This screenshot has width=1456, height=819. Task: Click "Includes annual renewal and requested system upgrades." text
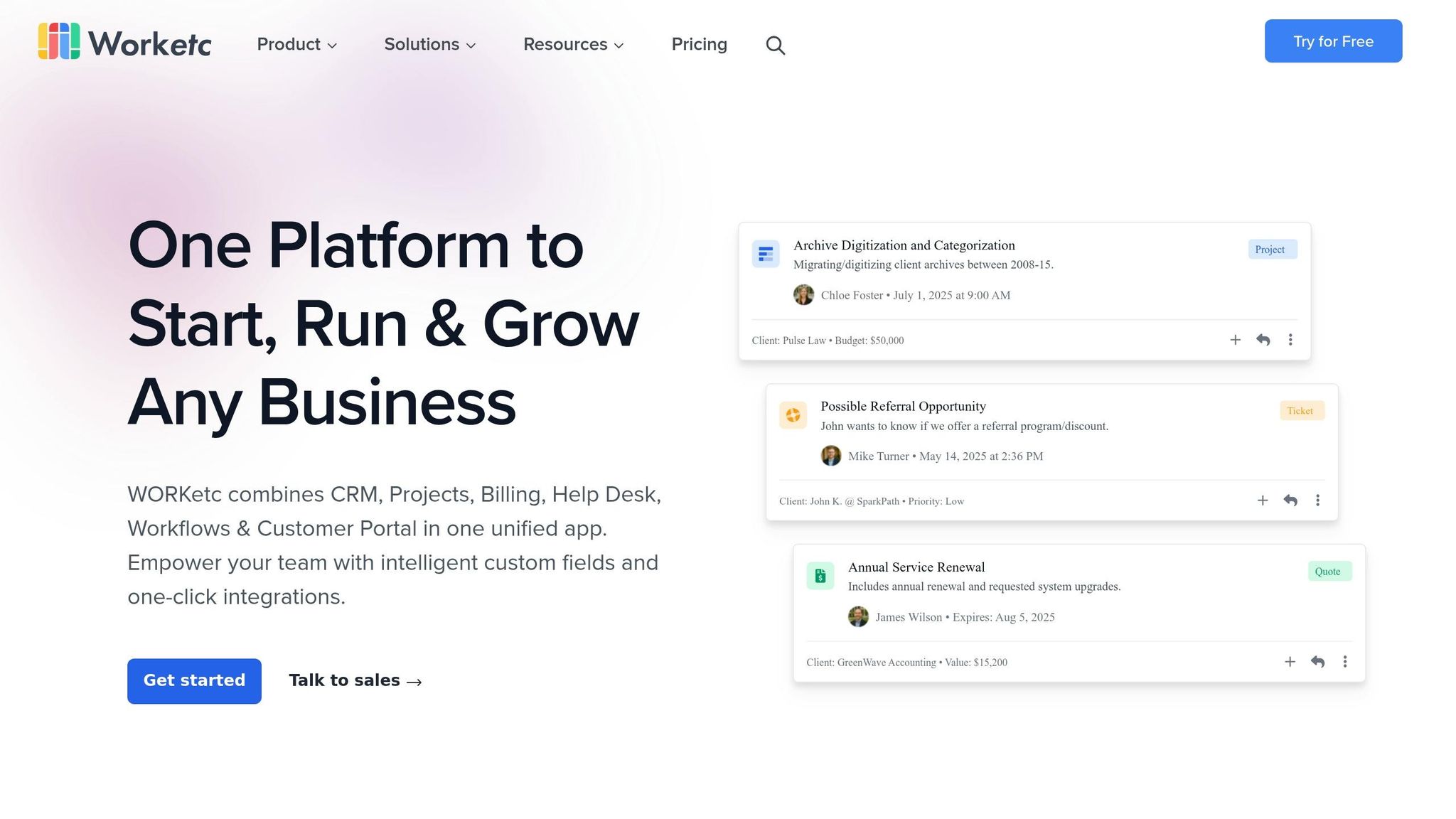[984, 587]
